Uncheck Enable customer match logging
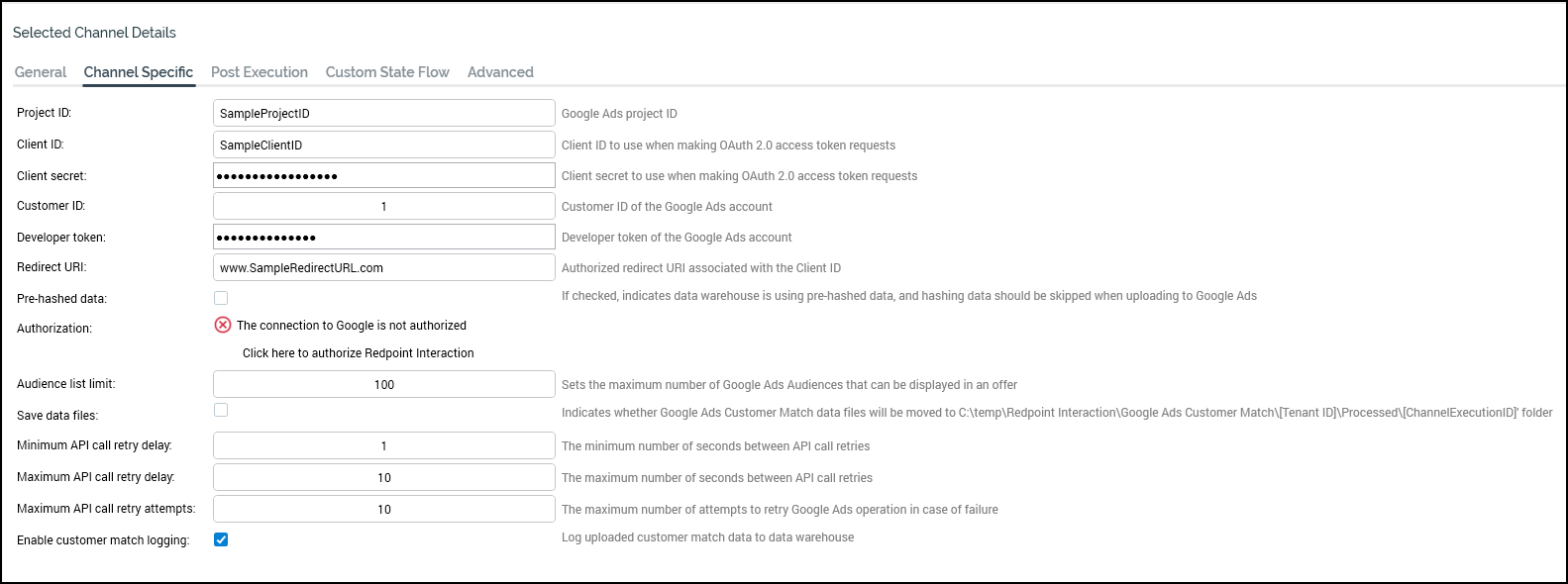Viewport: 1568px width, 584px height. click(221, 539)
